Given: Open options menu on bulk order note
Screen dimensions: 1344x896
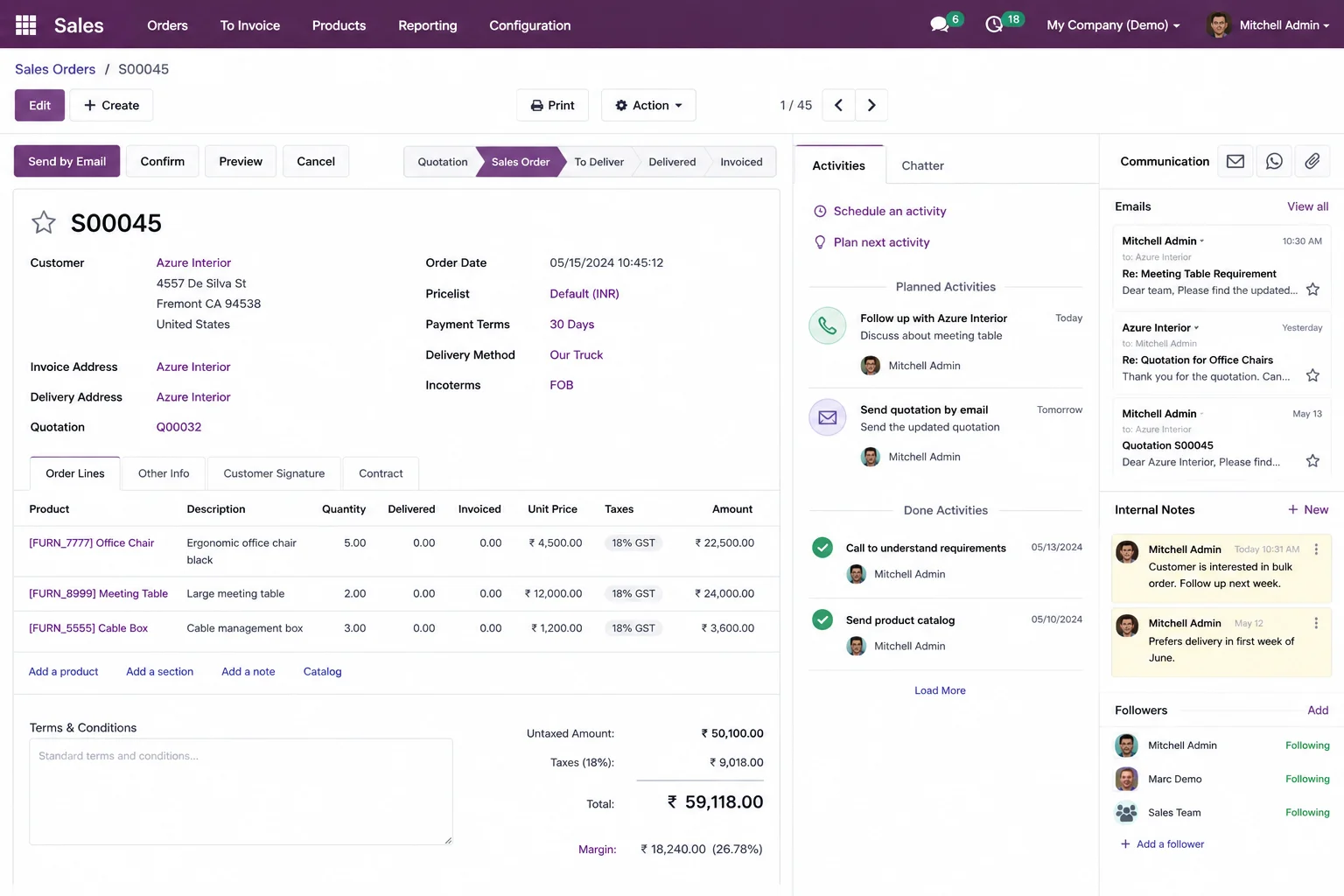Looking at the screenshot, I should tap(1316, 549).
